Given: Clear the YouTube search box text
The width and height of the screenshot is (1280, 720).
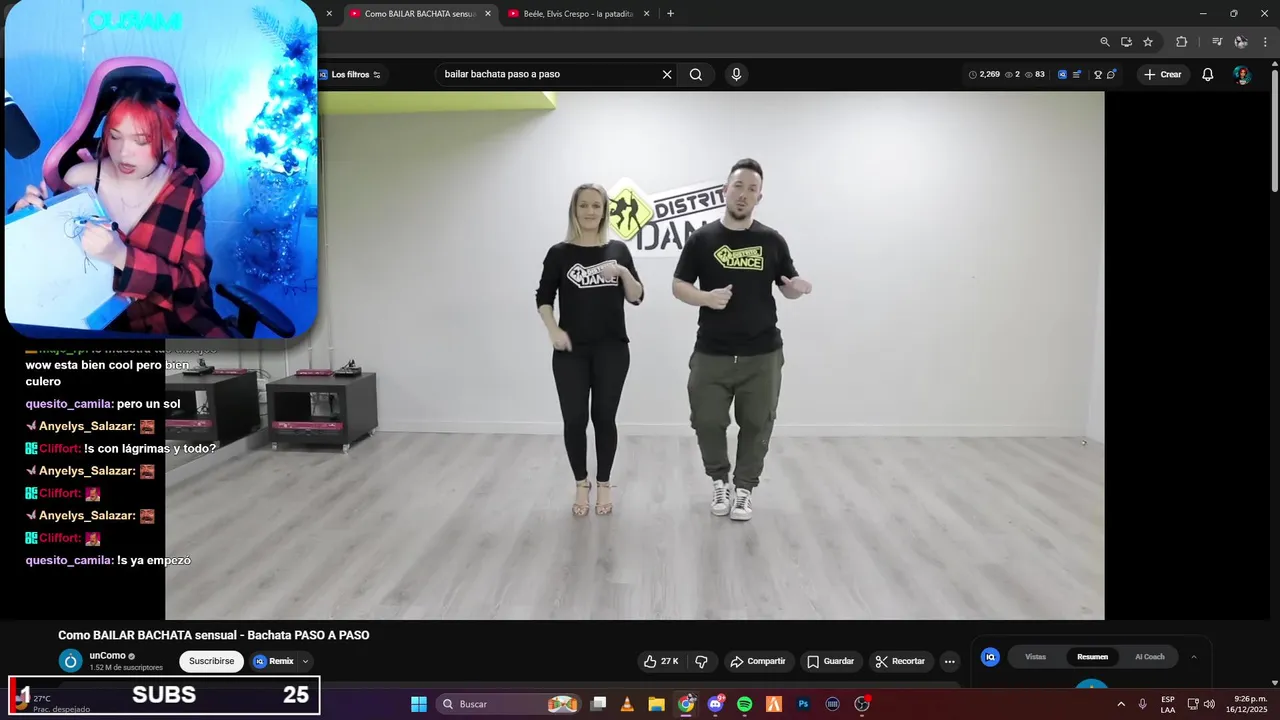Looking at the screenshot, I should (667, 74).
